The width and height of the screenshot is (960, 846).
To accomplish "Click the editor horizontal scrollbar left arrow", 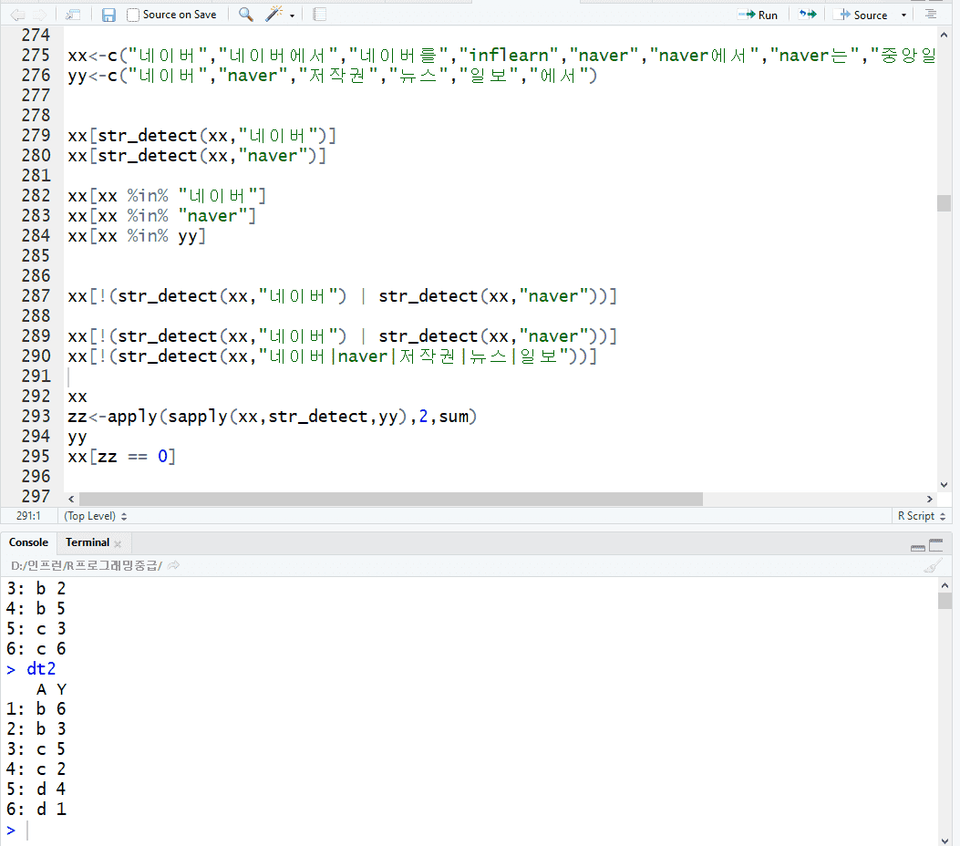I will pos(72,499).
